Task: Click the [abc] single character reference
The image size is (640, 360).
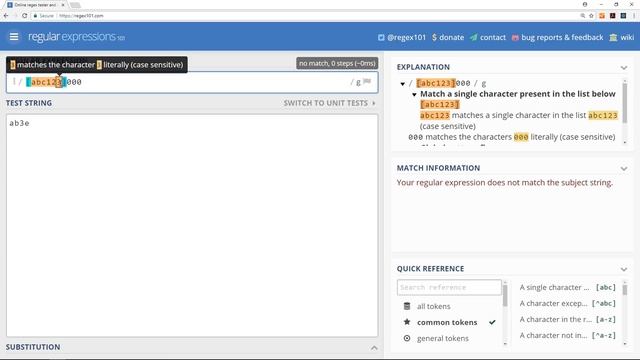Action: [567, 287]
